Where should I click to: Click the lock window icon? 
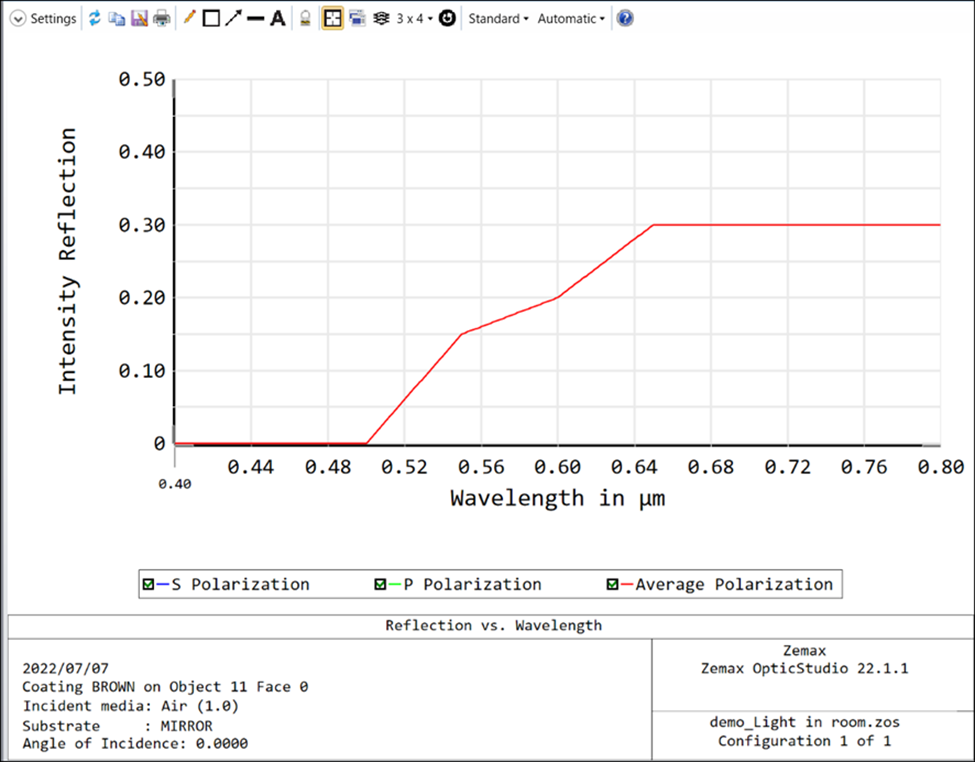click(306, 19)
